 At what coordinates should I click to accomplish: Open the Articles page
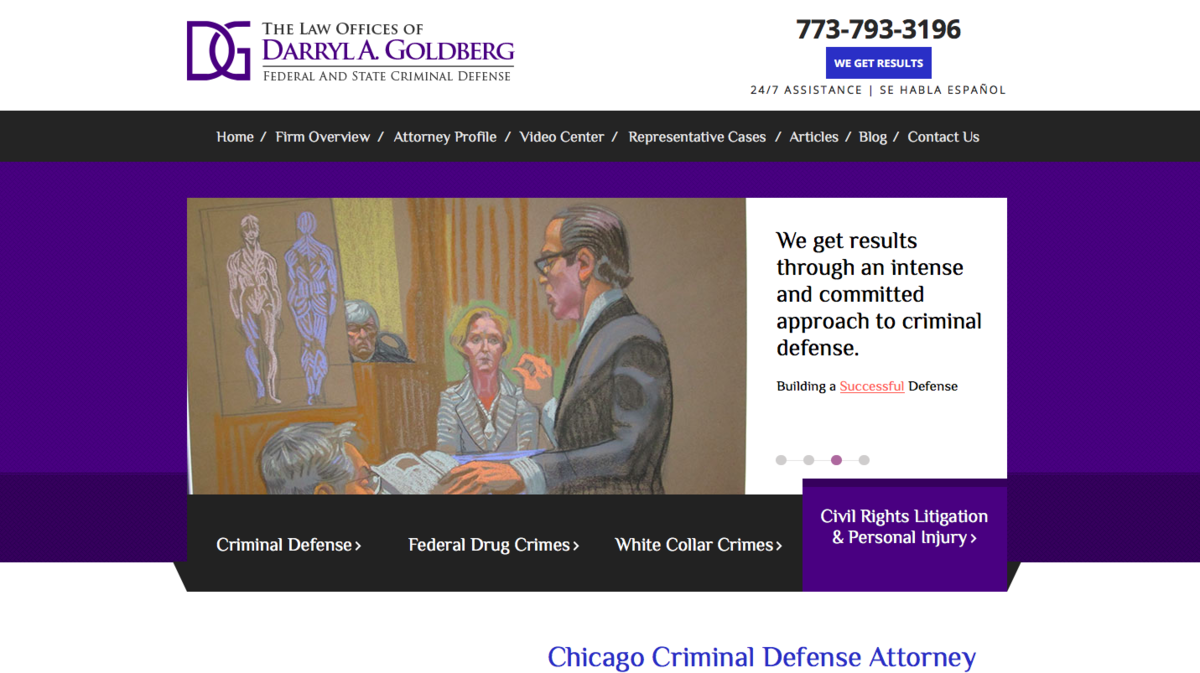[x=814, y=137]
